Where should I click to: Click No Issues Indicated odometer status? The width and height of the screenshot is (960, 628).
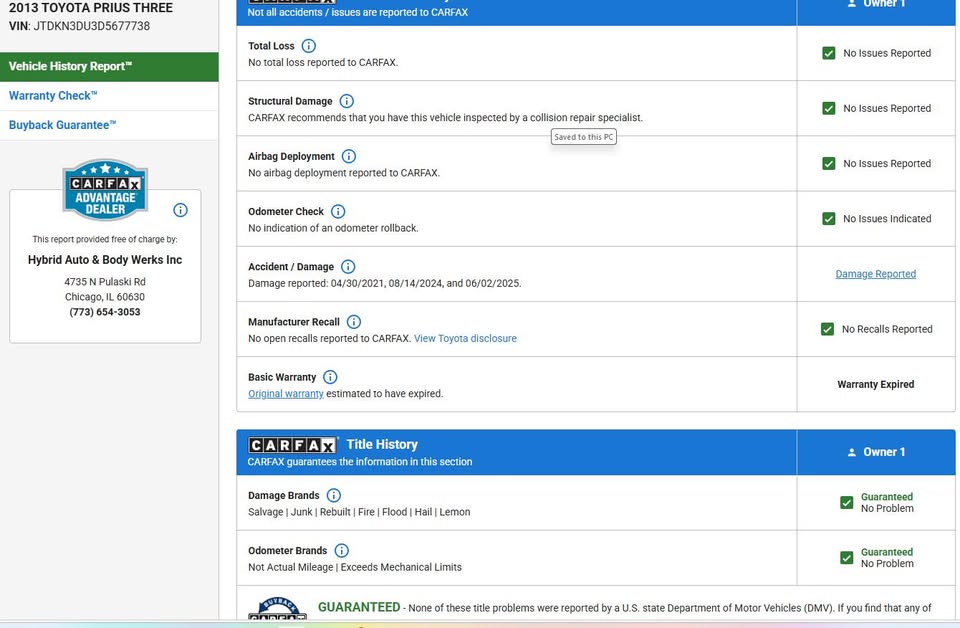tap(887, 219)
